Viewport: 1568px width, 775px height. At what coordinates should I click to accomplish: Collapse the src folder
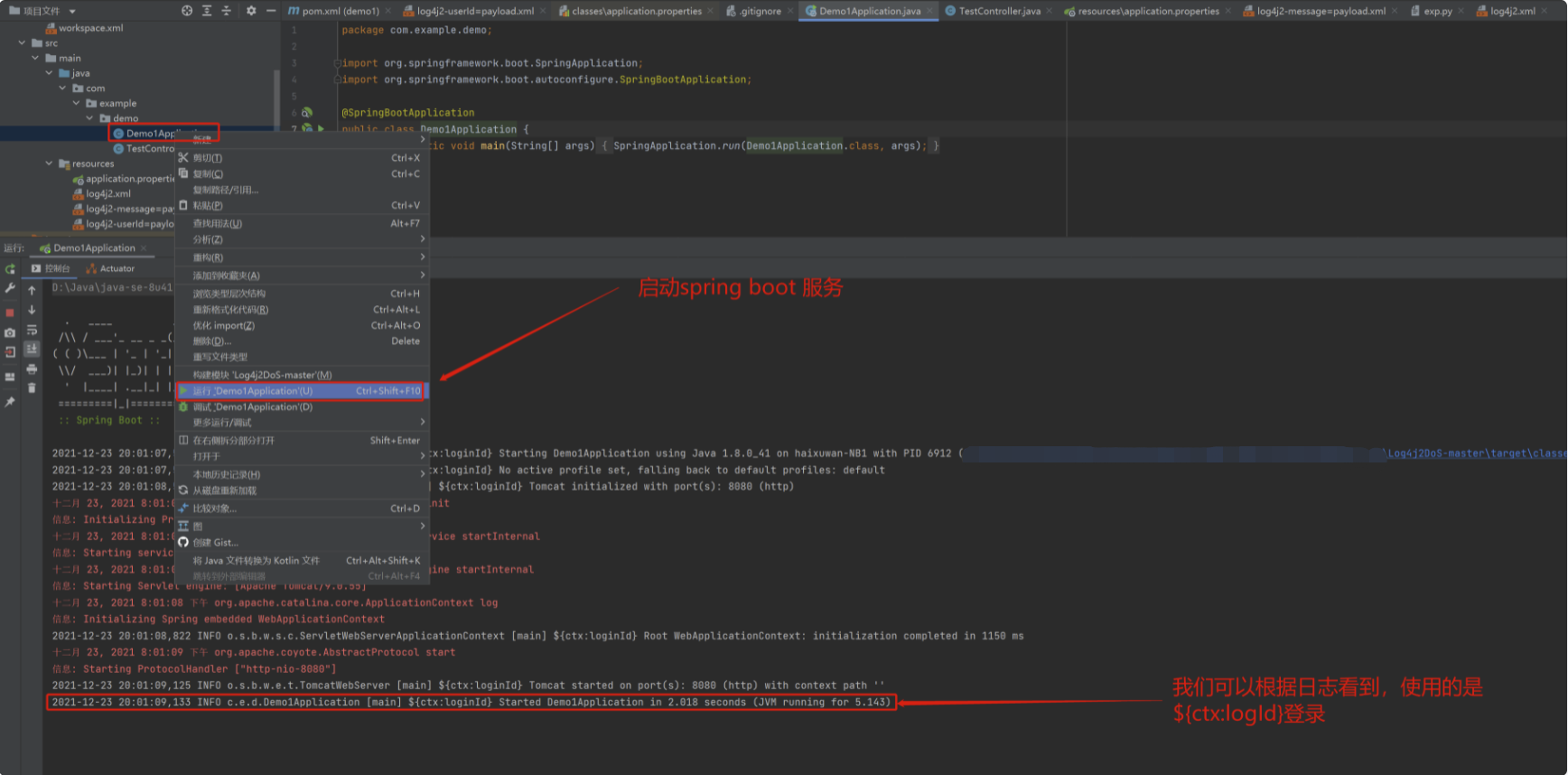click(22, 42)
